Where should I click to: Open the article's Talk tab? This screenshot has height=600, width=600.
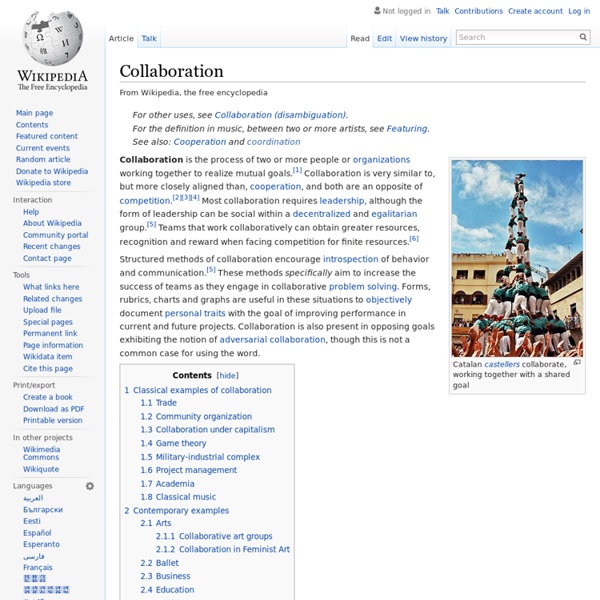[149, 38]
